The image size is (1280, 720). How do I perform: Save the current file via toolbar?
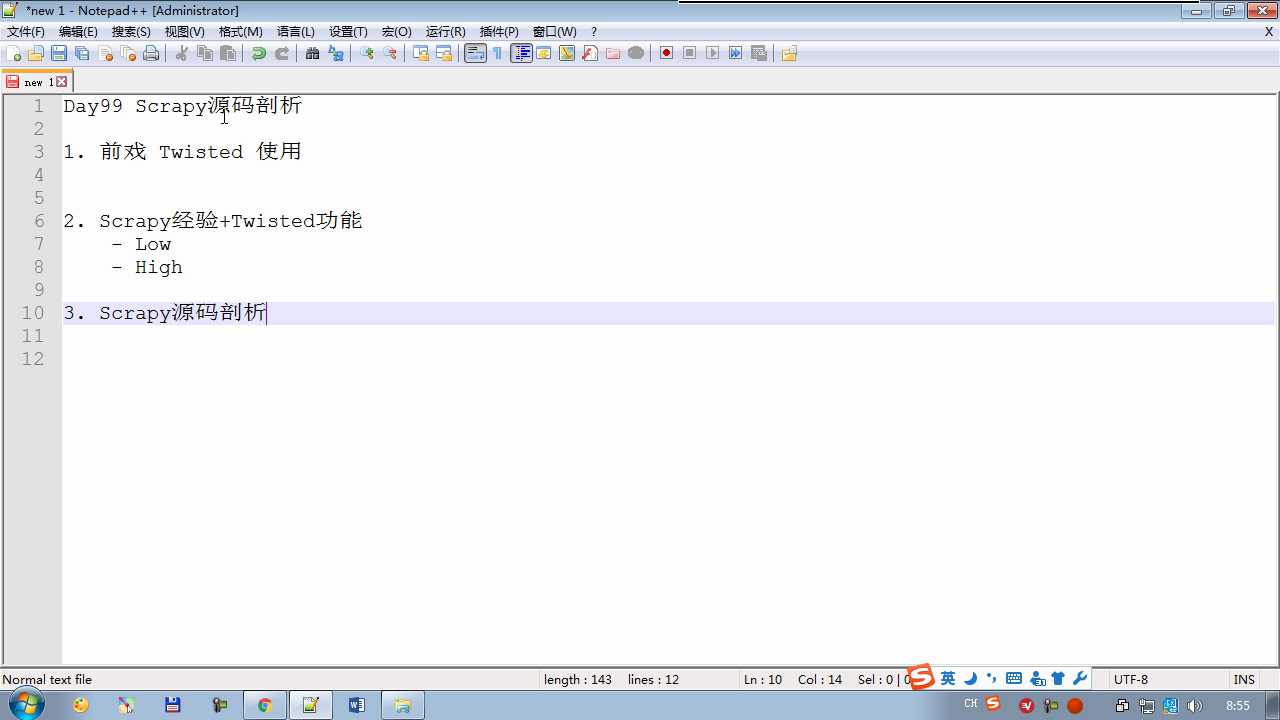point(59,54)
